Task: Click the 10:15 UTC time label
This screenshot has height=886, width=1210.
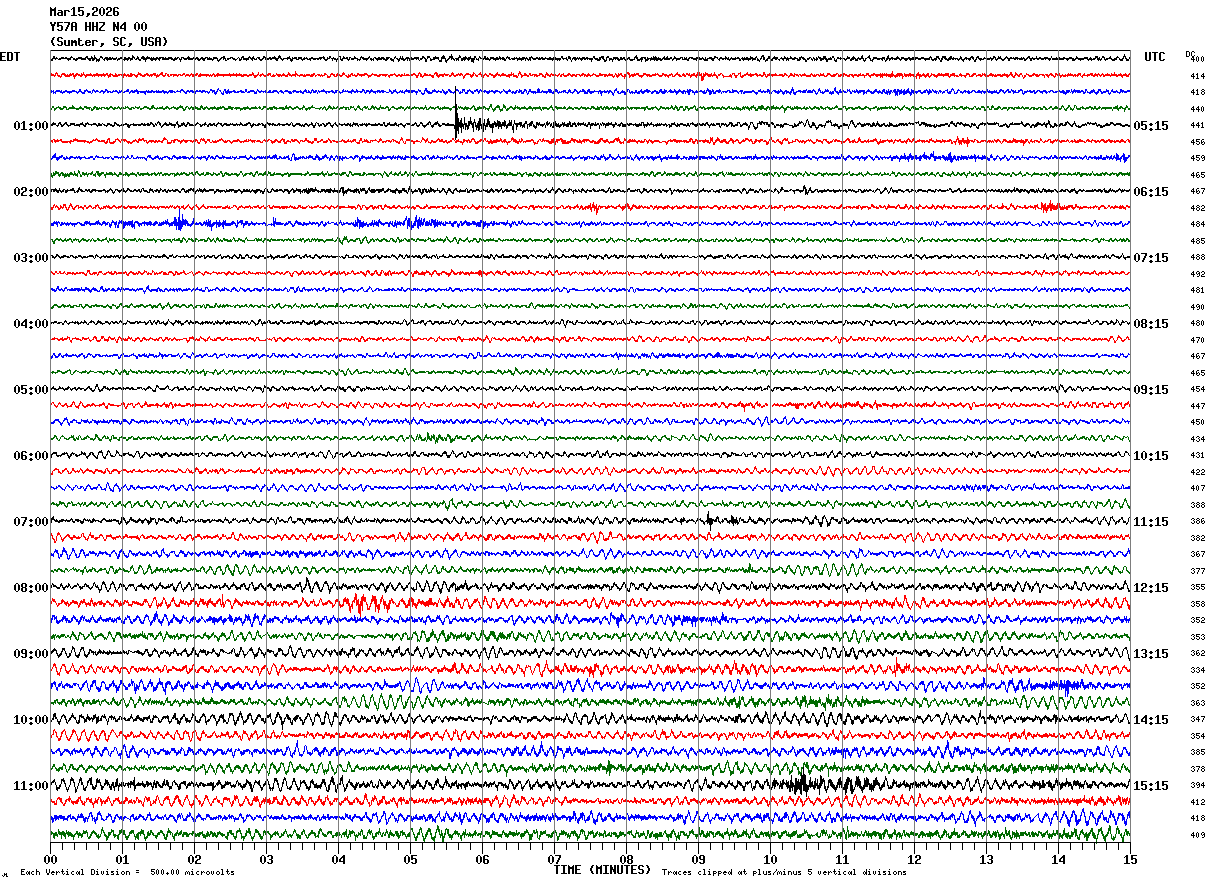Action: (1151, 456)
